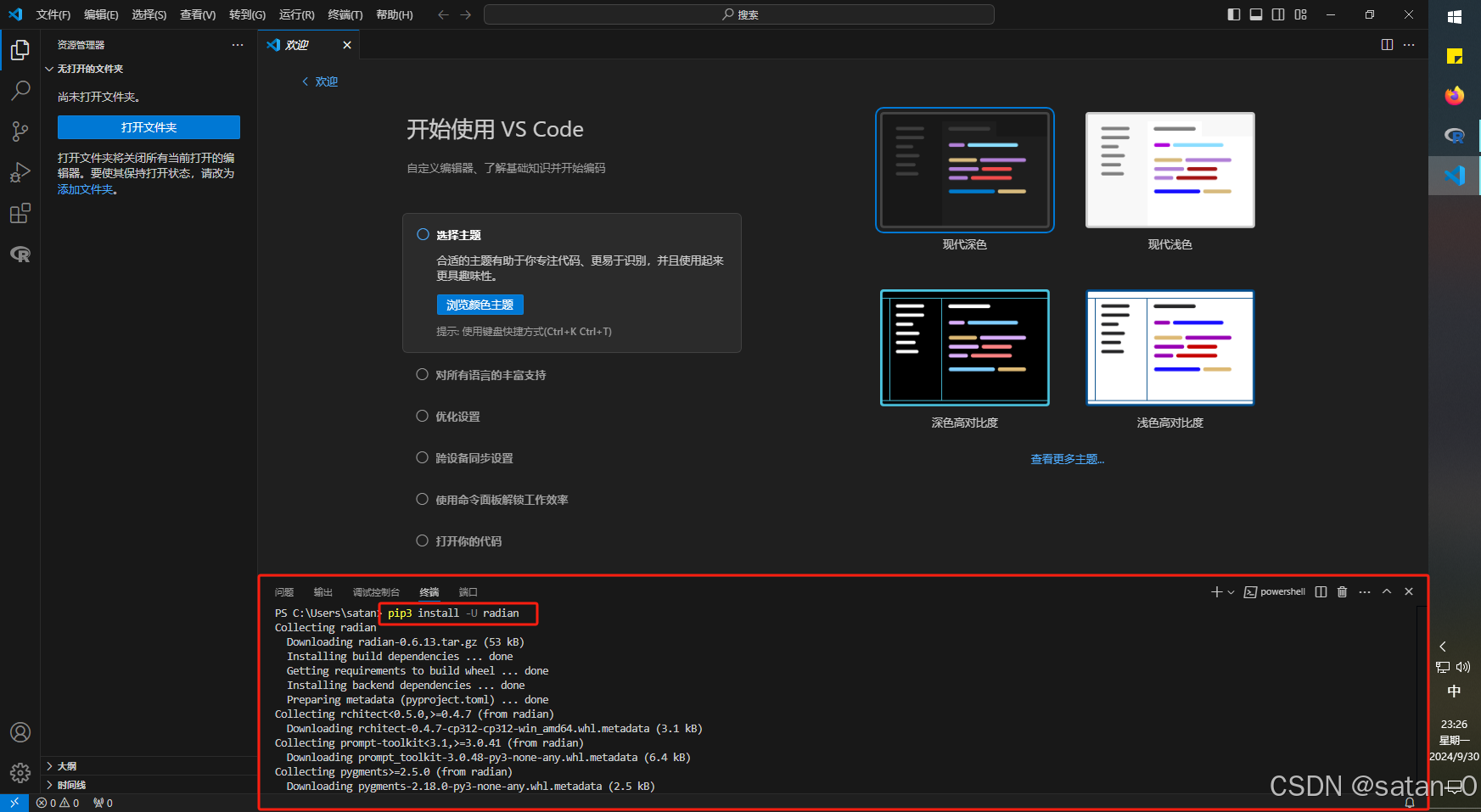Follow the 查看更多主题 link

[1067, 459]
